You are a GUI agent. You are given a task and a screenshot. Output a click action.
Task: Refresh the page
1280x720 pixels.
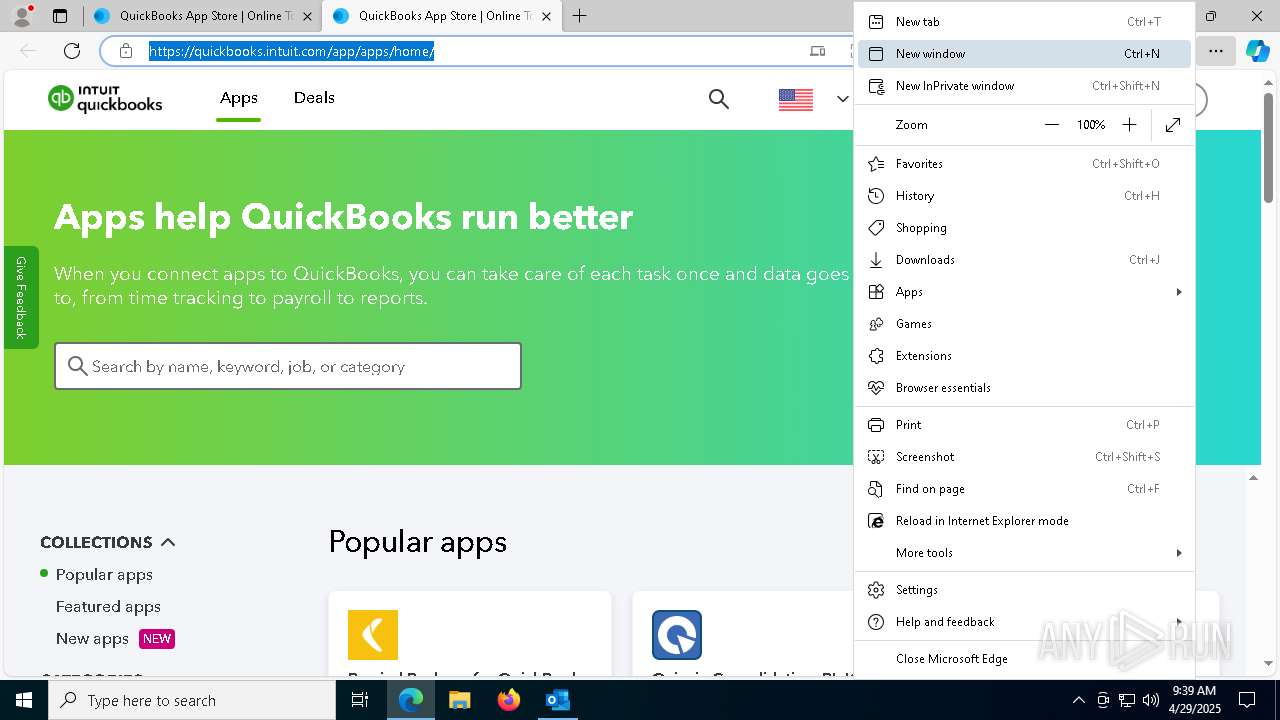[72, 51]
